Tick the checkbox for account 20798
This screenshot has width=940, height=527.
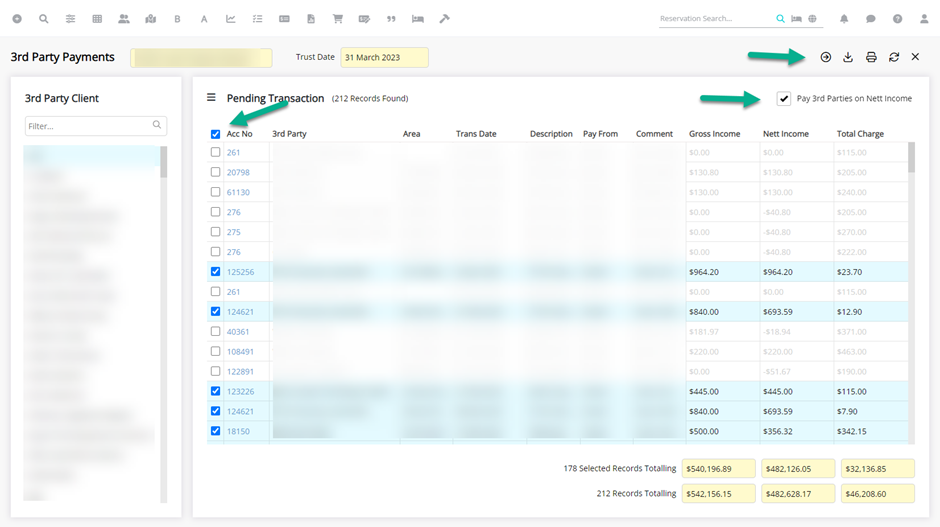tap(216, 172)
